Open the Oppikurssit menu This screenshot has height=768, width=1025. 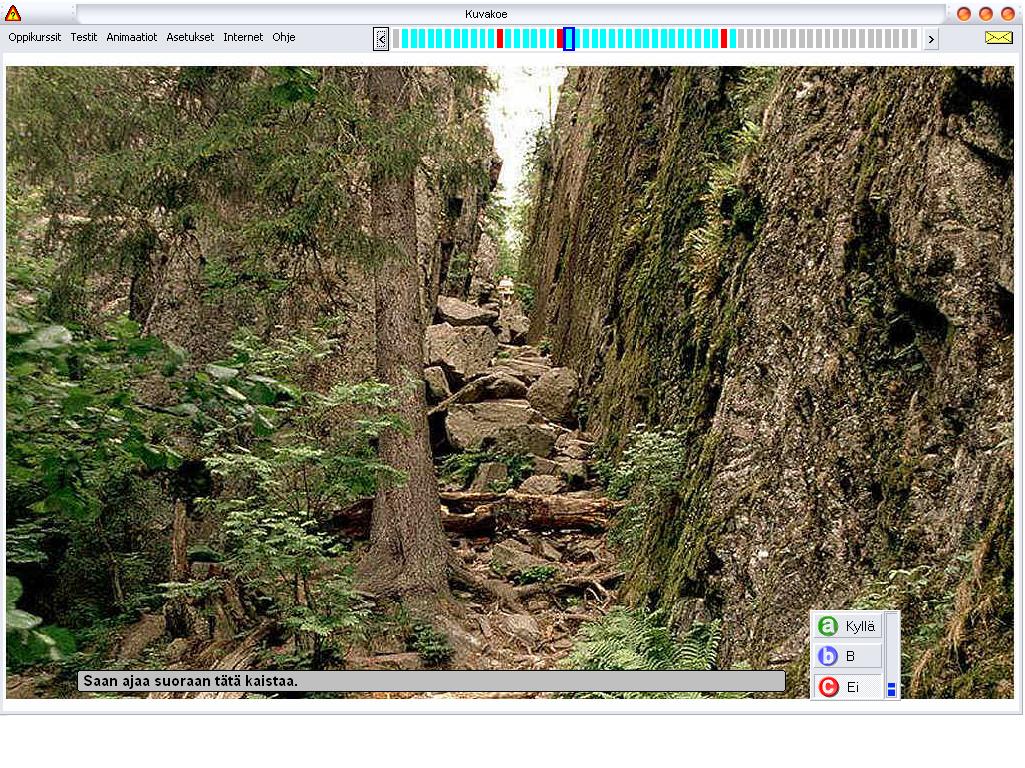coord(35,38)
